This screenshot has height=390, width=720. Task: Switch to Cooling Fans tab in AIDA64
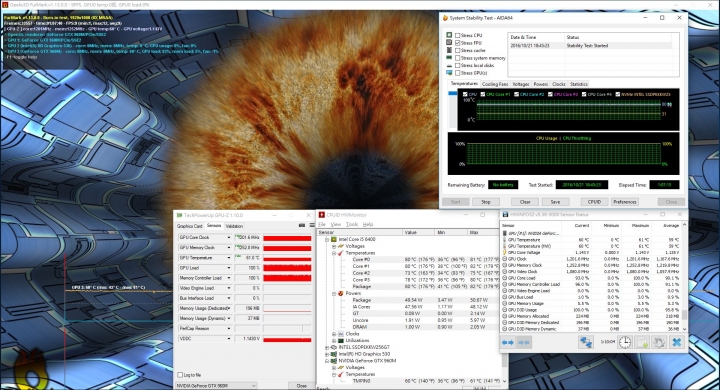pyautogui.click(x=495, y=84)
